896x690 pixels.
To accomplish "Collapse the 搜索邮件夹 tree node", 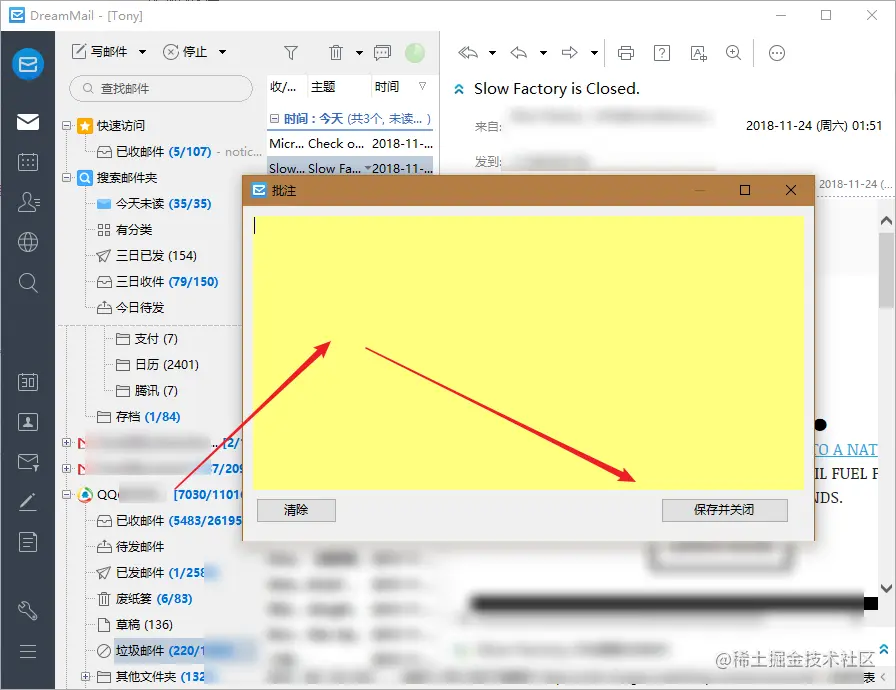I will pos(67,178).
